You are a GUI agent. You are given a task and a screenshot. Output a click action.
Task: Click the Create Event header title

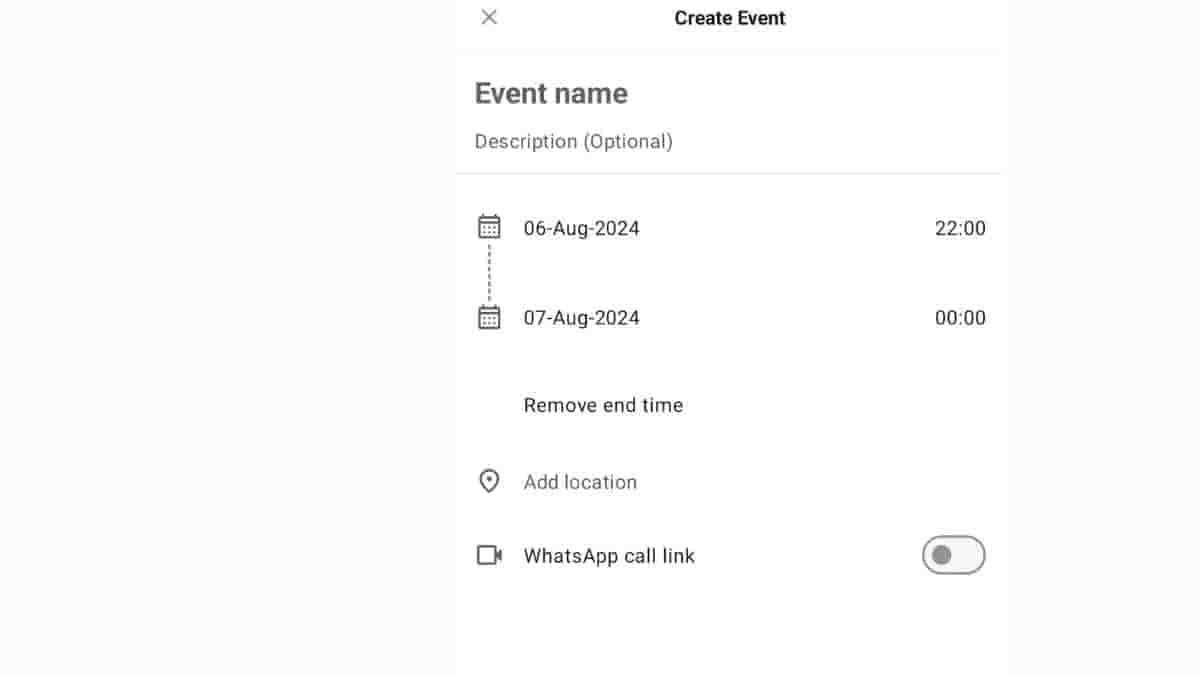(730, 18)
